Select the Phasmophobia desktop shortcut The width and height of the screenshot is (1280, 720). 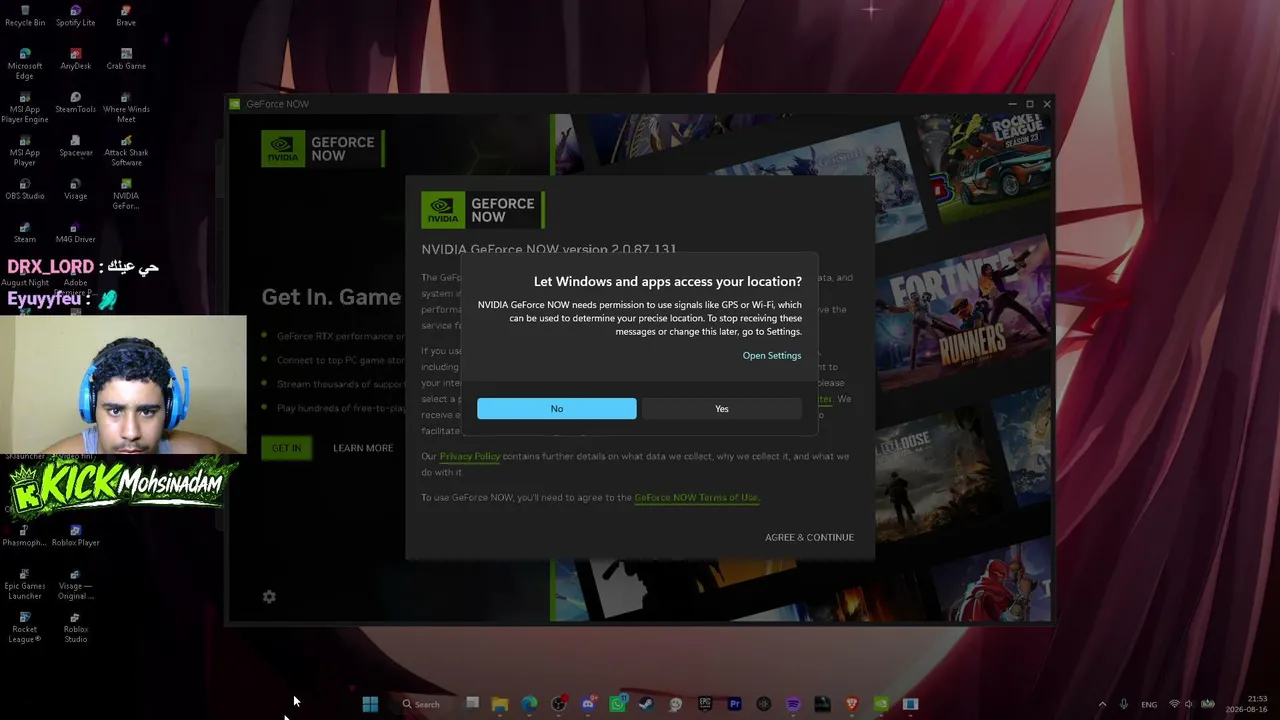click(25, 536)
